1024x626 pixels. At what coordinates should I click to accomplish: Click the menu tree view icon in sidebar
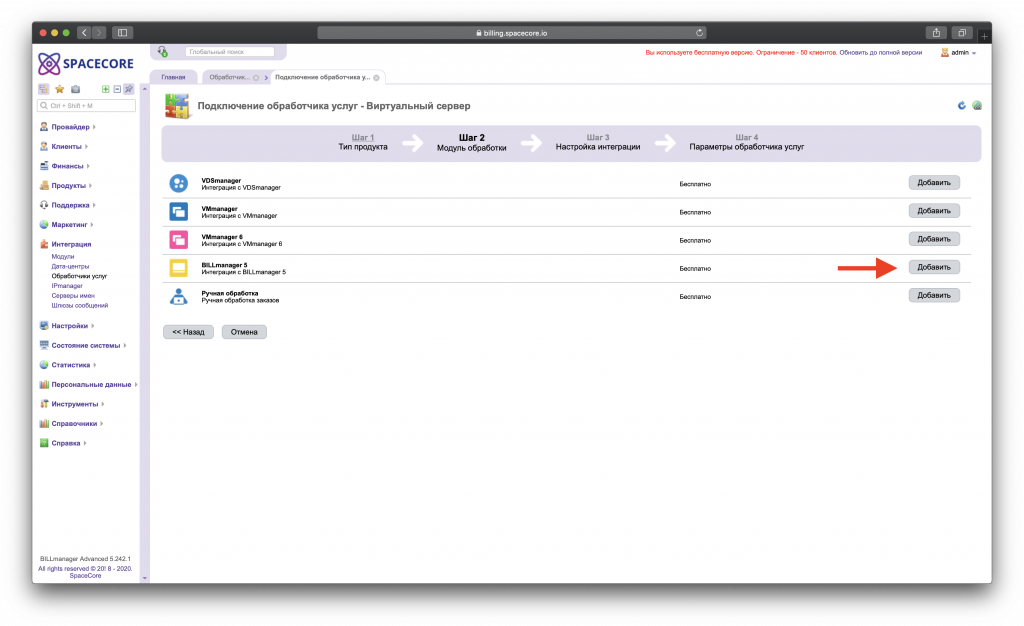[44, 89]
